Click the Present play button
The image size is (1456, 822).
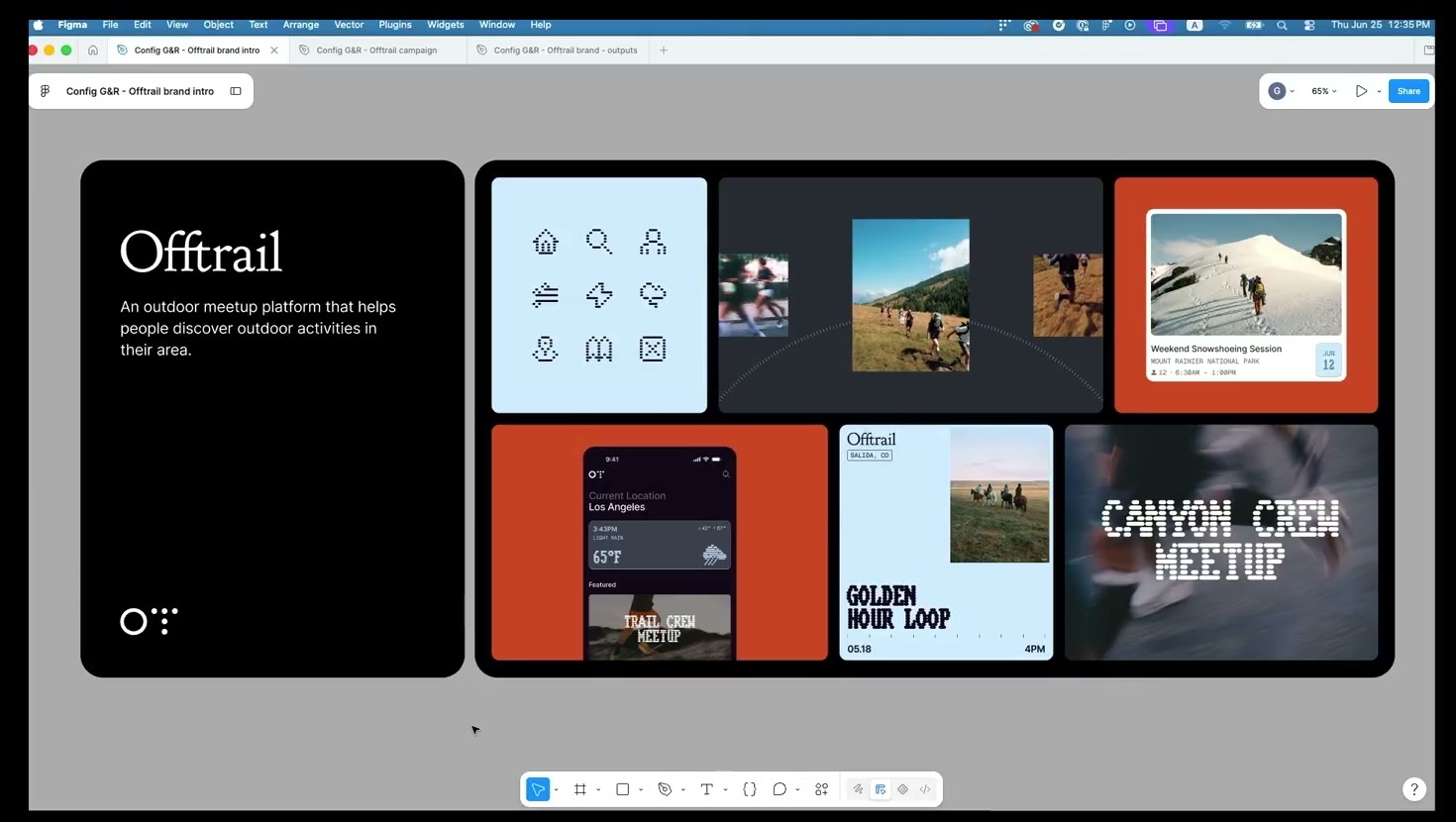1362,91
